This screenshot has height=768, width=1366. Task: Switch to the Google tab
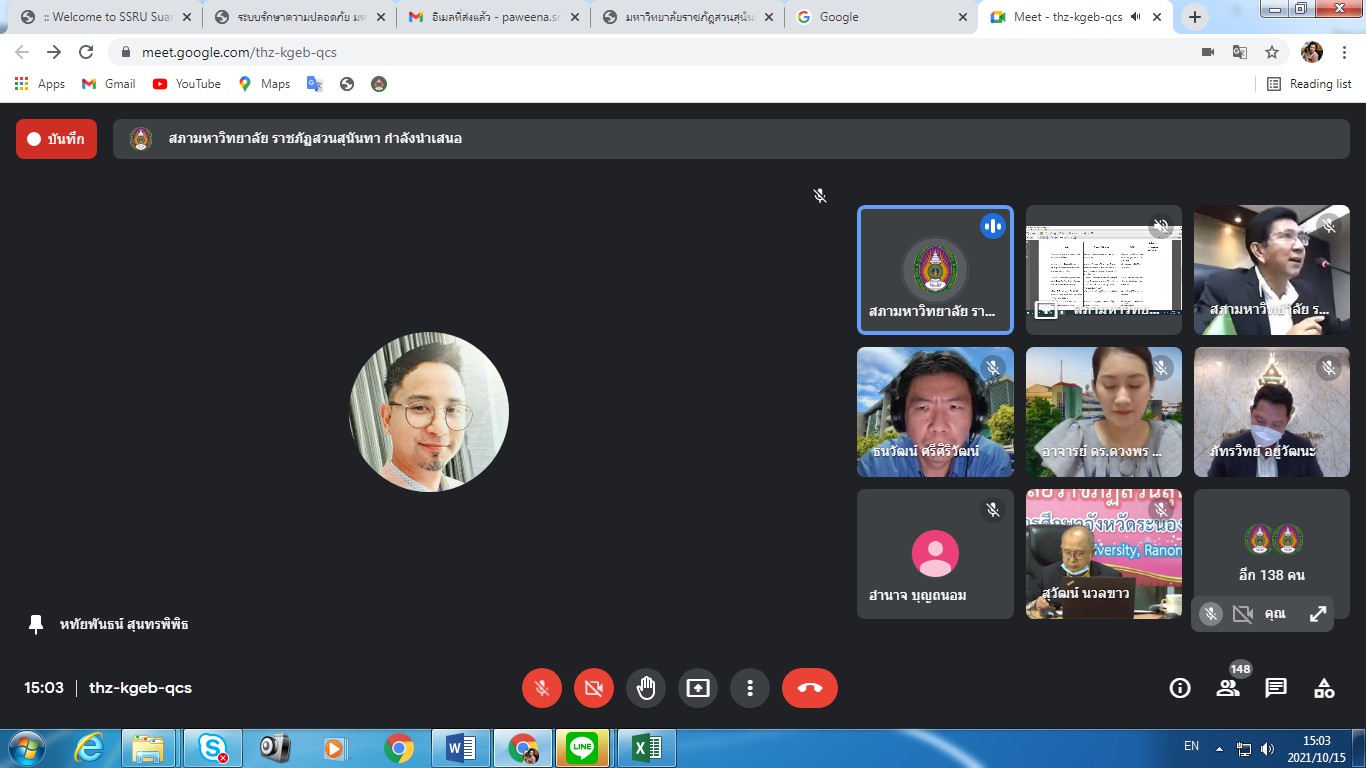point(880,17)
